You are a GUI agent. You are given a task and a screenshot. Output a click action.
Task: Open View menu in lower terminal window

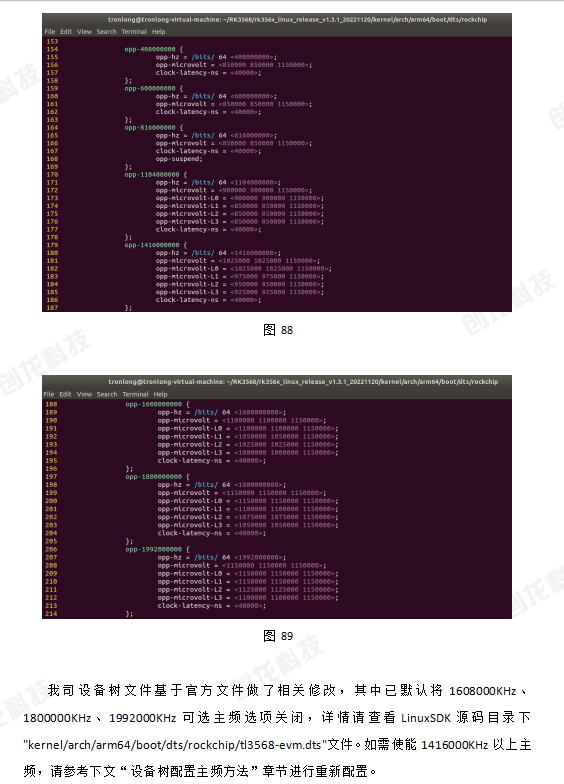(x=84, y=394)
